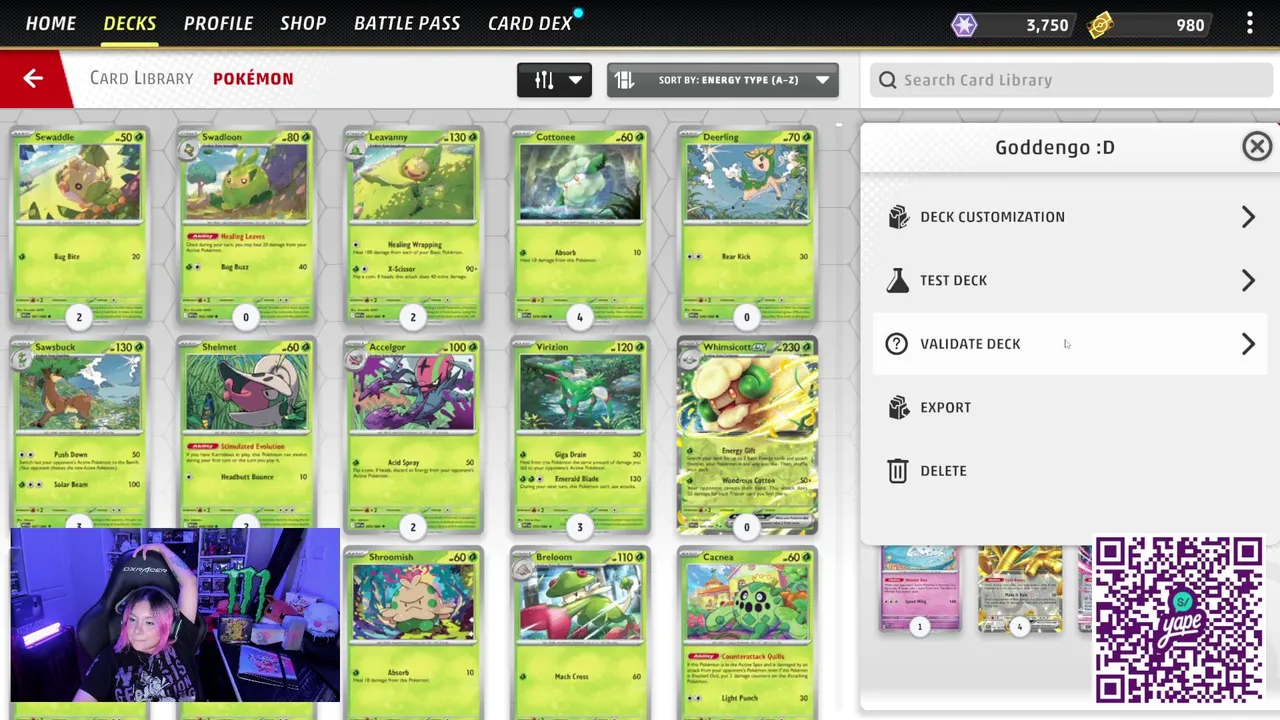
Task: Click Swadloon's count badge showing 0
Action: tap(246, 317)
